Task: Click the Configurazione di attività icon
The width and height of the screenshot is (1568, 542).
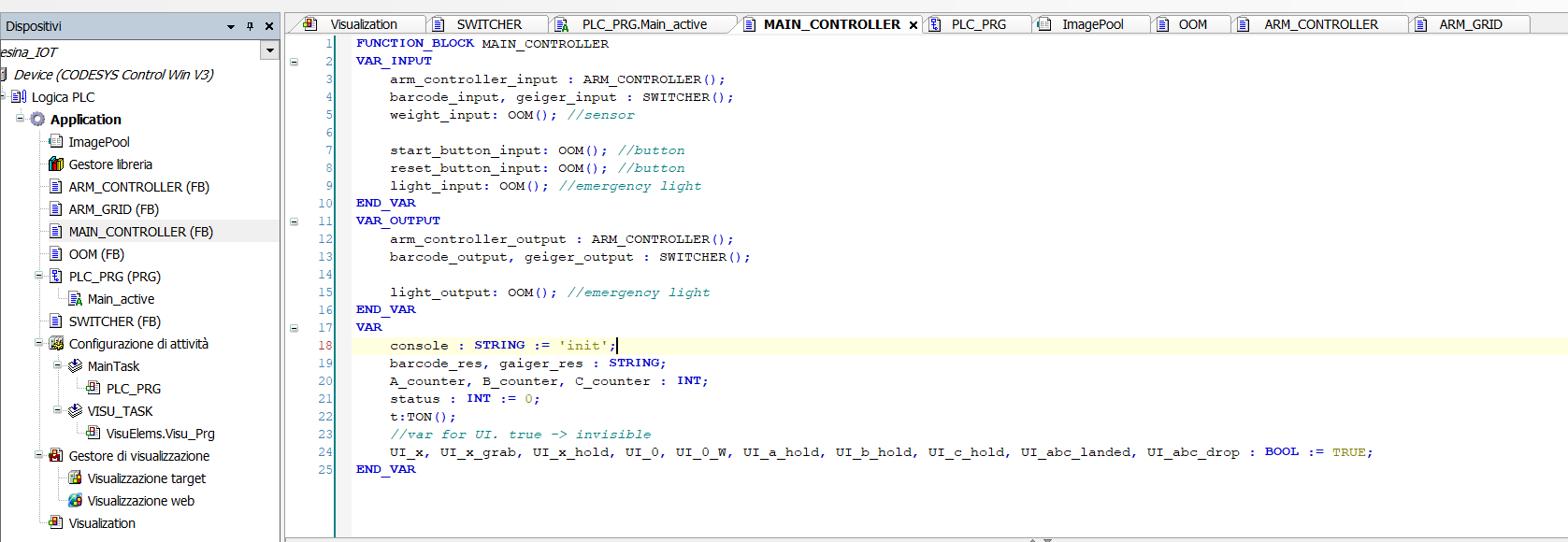Action: click(x=56, y=343)
